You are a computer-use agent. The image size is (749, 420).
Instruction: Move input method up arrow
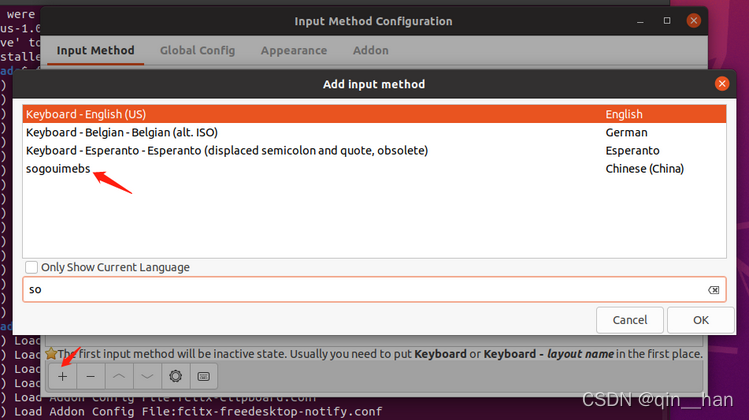pos(119,377)
